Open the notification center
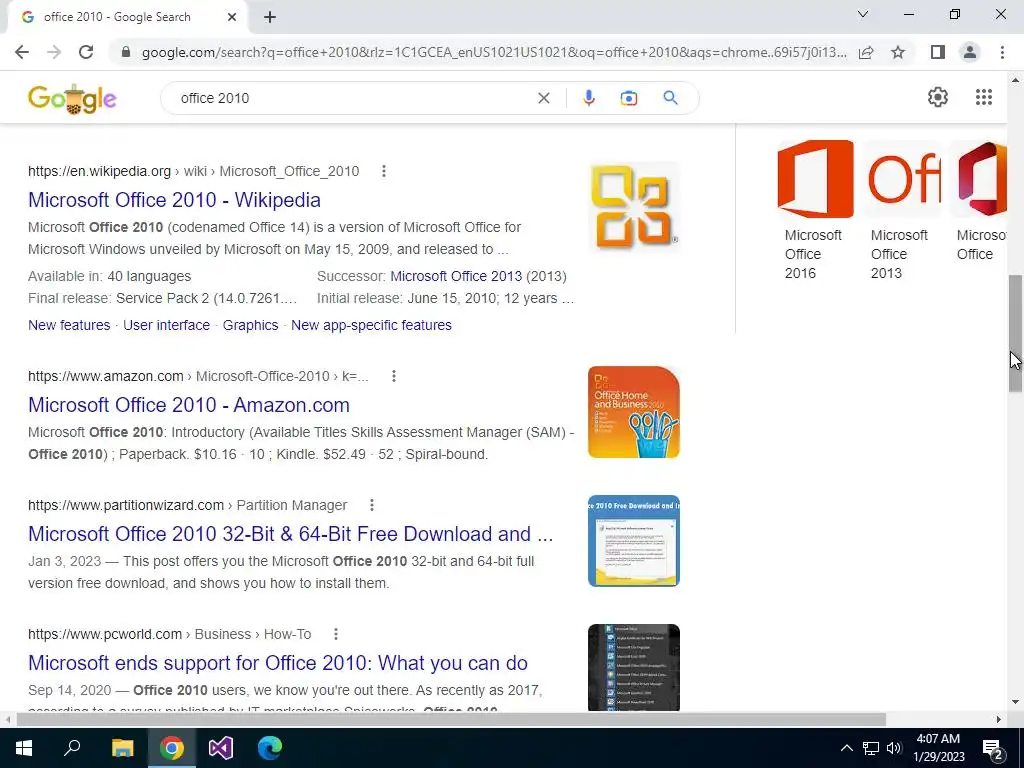The image size is (1024, 768). [992, 749]
